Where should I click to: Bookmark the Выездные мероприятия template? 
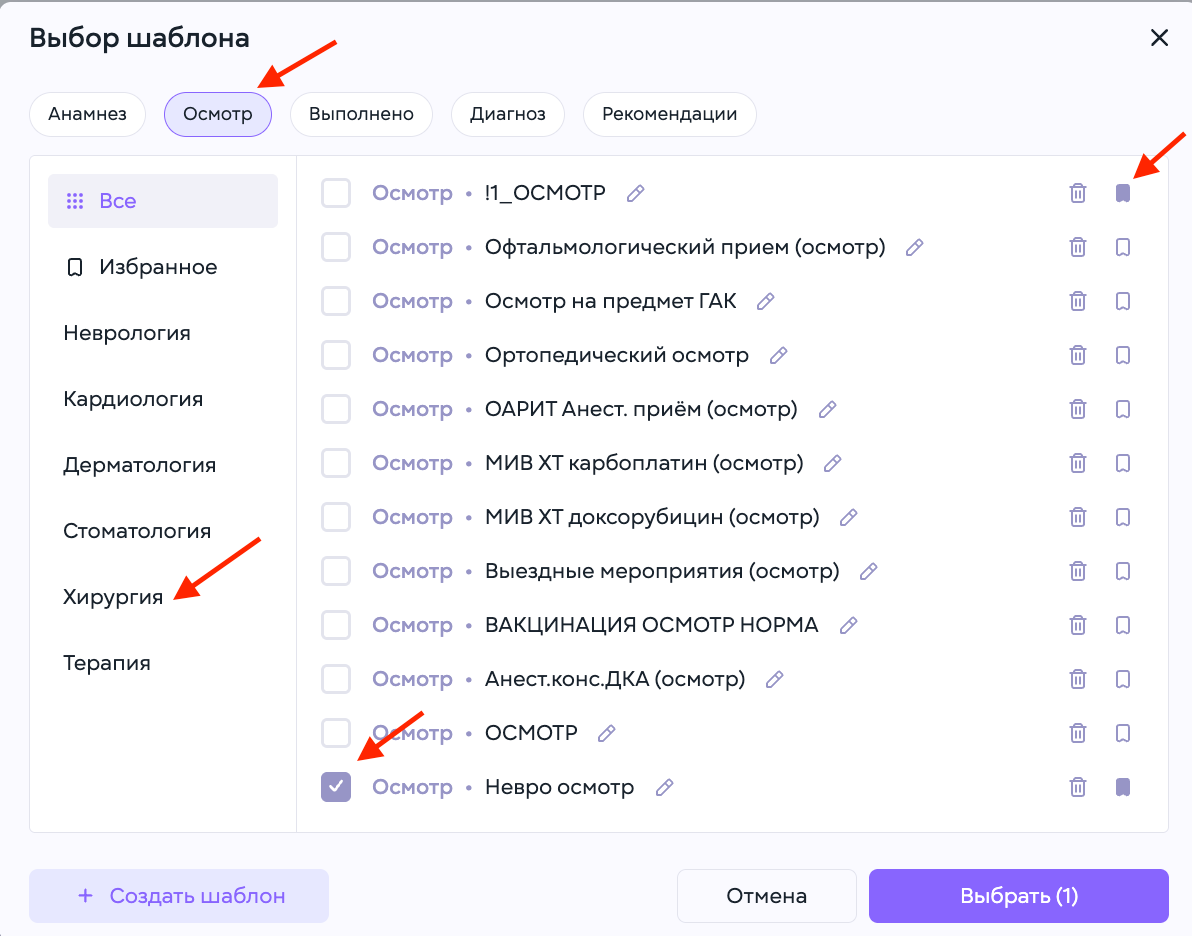click(1123, 571)
